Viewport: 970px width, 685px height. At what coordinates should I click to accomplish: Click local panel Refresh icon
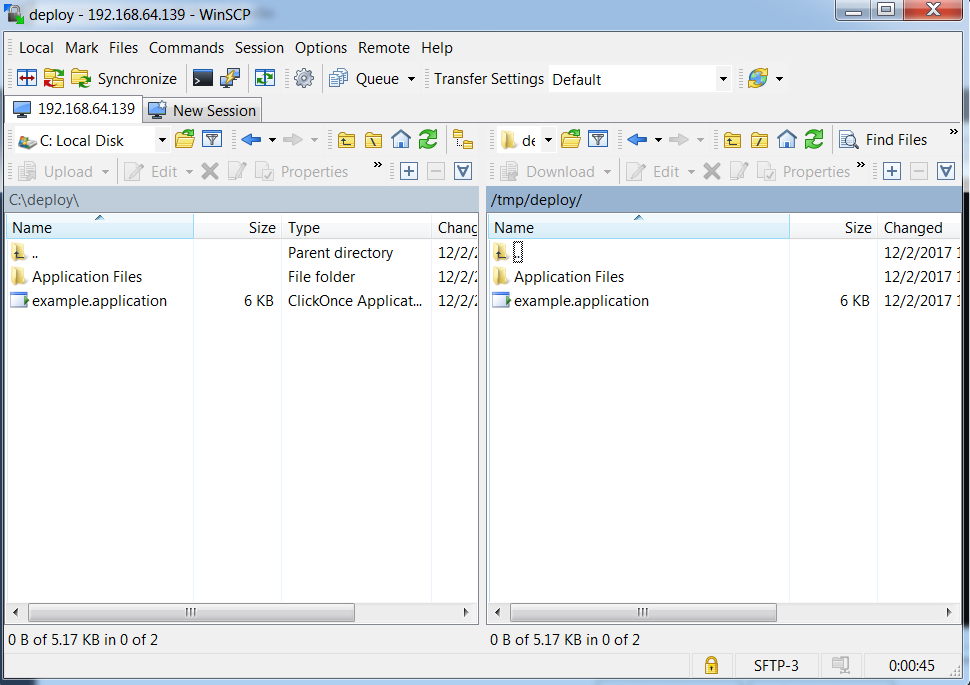coord(428,139)
